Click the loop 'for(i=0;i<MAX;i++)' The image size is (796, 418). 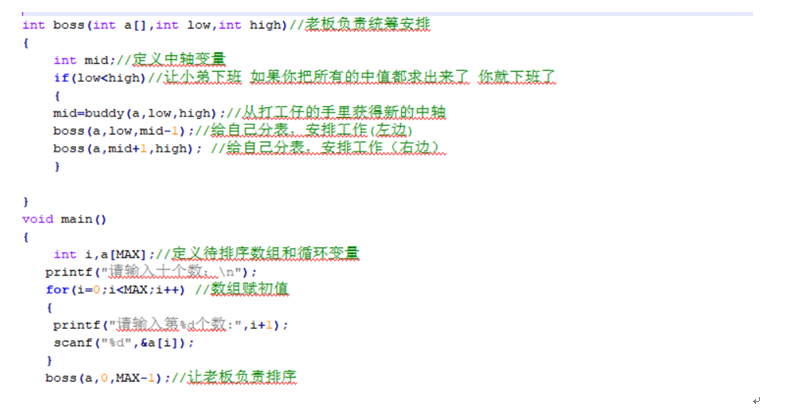pyautogui.click(x=115, y=290)
